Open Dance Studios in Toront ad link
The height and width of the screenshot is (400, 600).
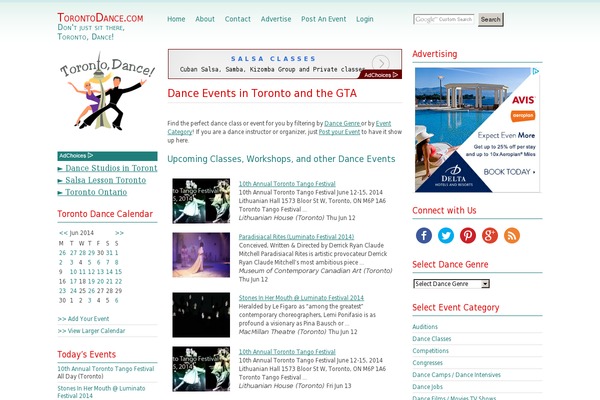[111, 168]
